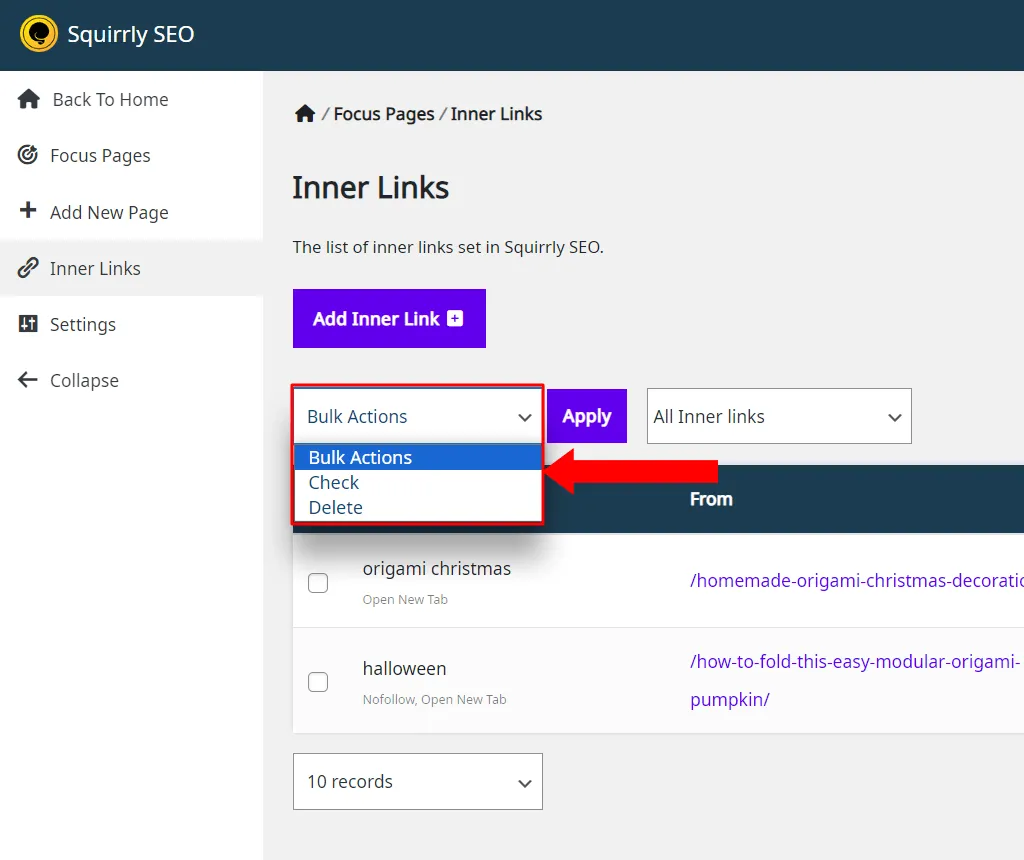Click the plus icon for Add New Page
1024x860 pixels.
(28, 210)
